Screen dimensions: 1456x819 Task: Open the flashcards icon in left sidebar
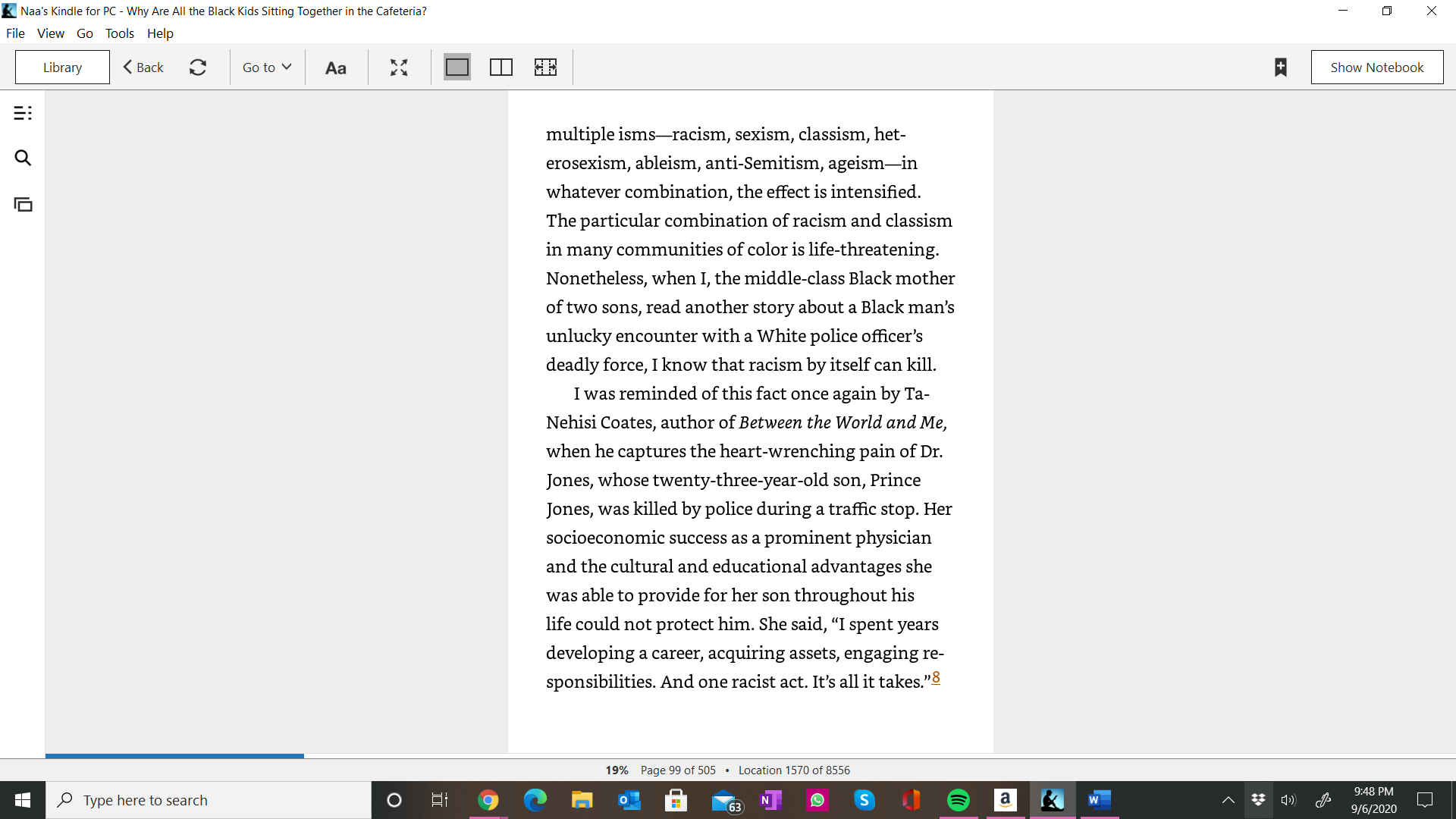click(23, 204)
